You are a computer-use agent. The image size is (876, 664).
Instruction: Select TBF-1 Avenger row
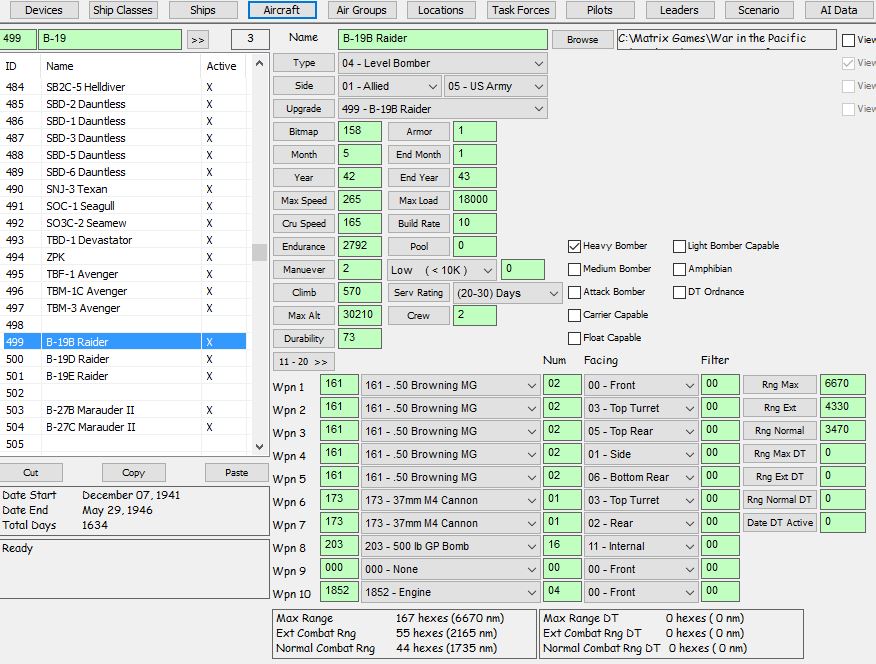point(125,274)
